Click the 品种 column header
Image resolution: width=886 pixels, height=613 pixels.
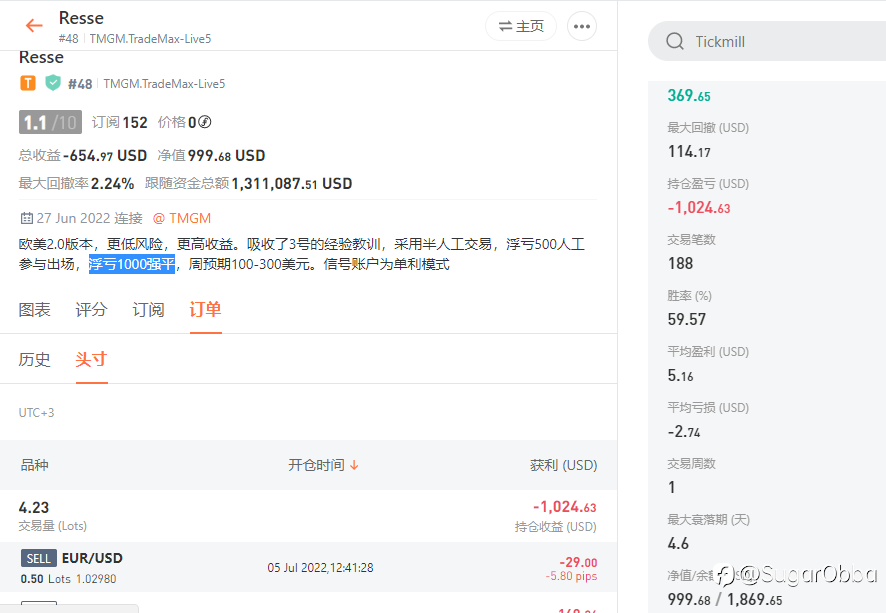tap(34, 465)
